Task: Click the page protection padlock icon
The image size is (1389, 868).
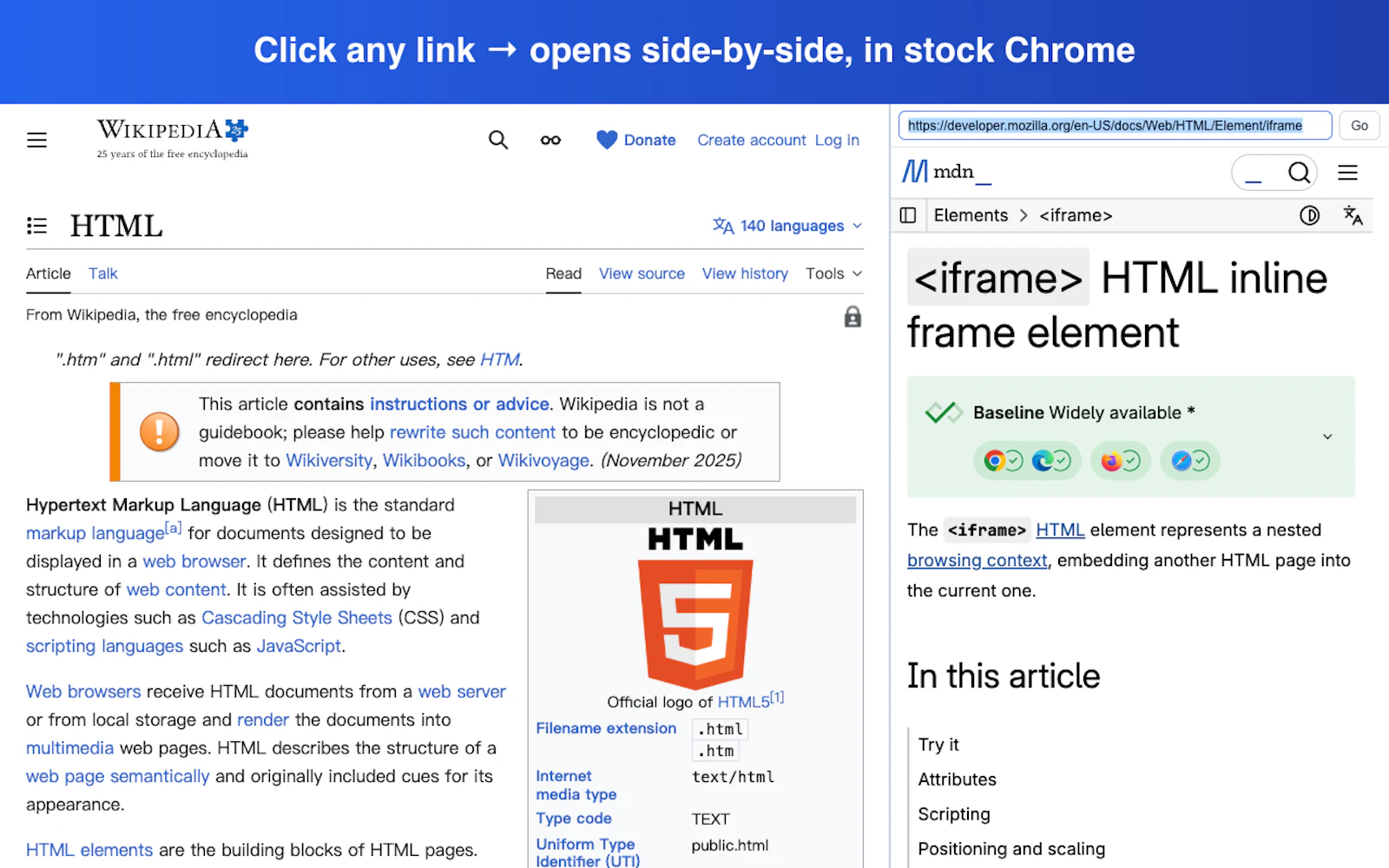Action: 853,317
